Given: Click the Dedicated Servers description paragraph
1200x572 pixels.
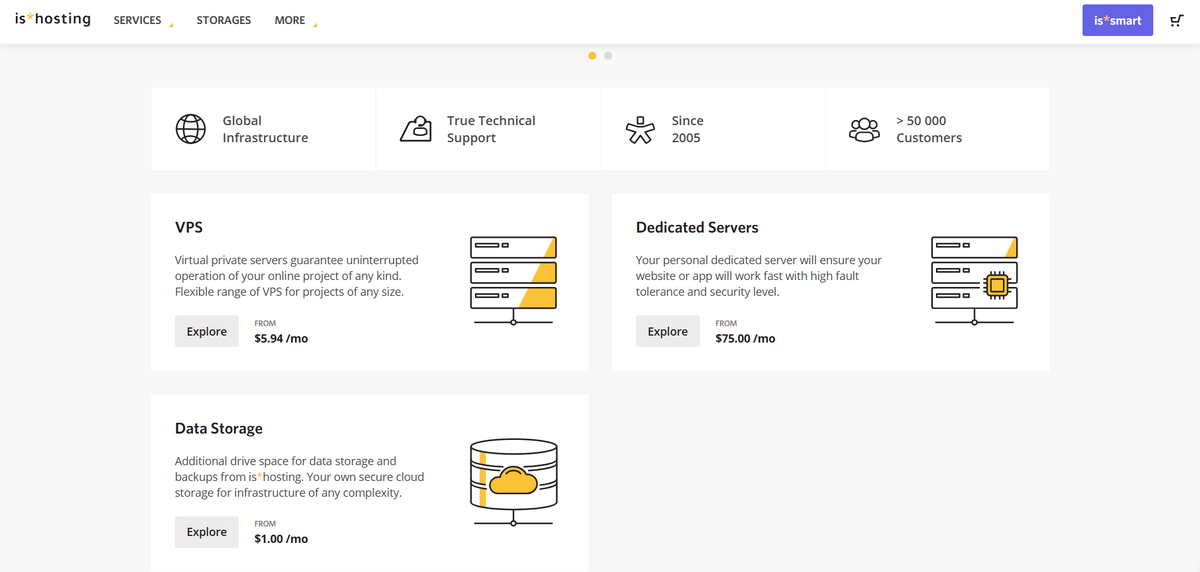Looking at the screenshot, I should point(759,276).
